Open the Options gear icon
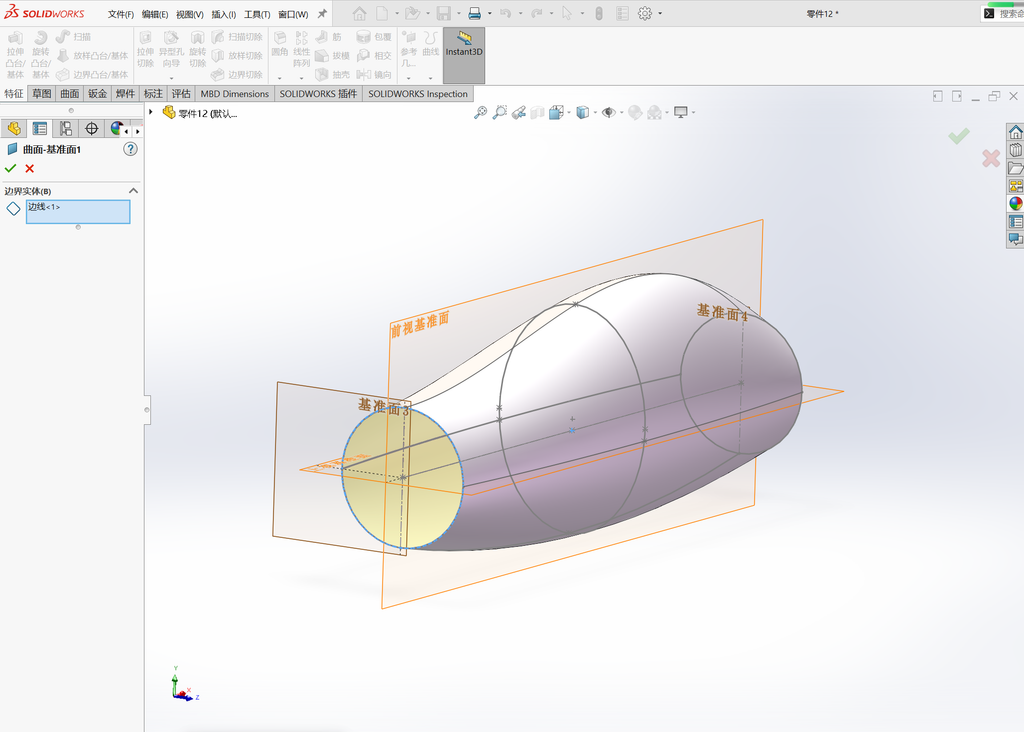 point(645,13)
